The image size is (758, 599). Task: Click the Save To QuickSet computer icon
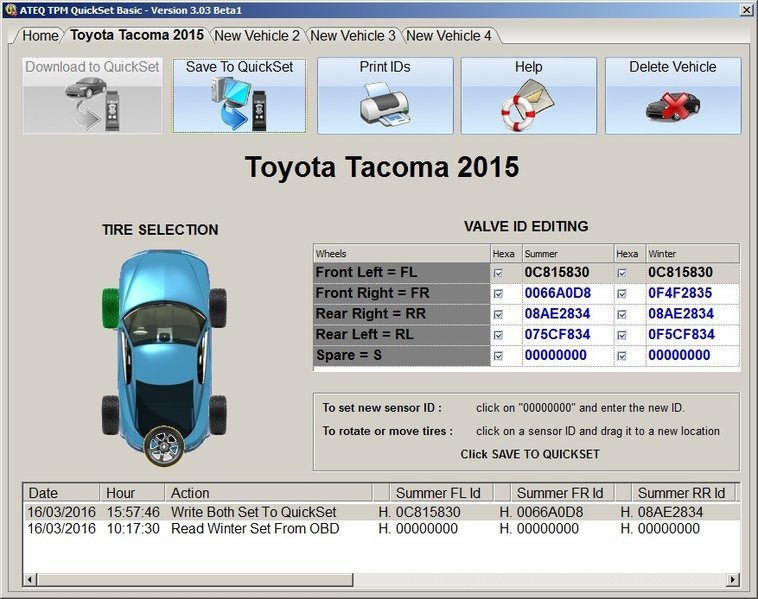pyautogui.click(x=239, y=103)
